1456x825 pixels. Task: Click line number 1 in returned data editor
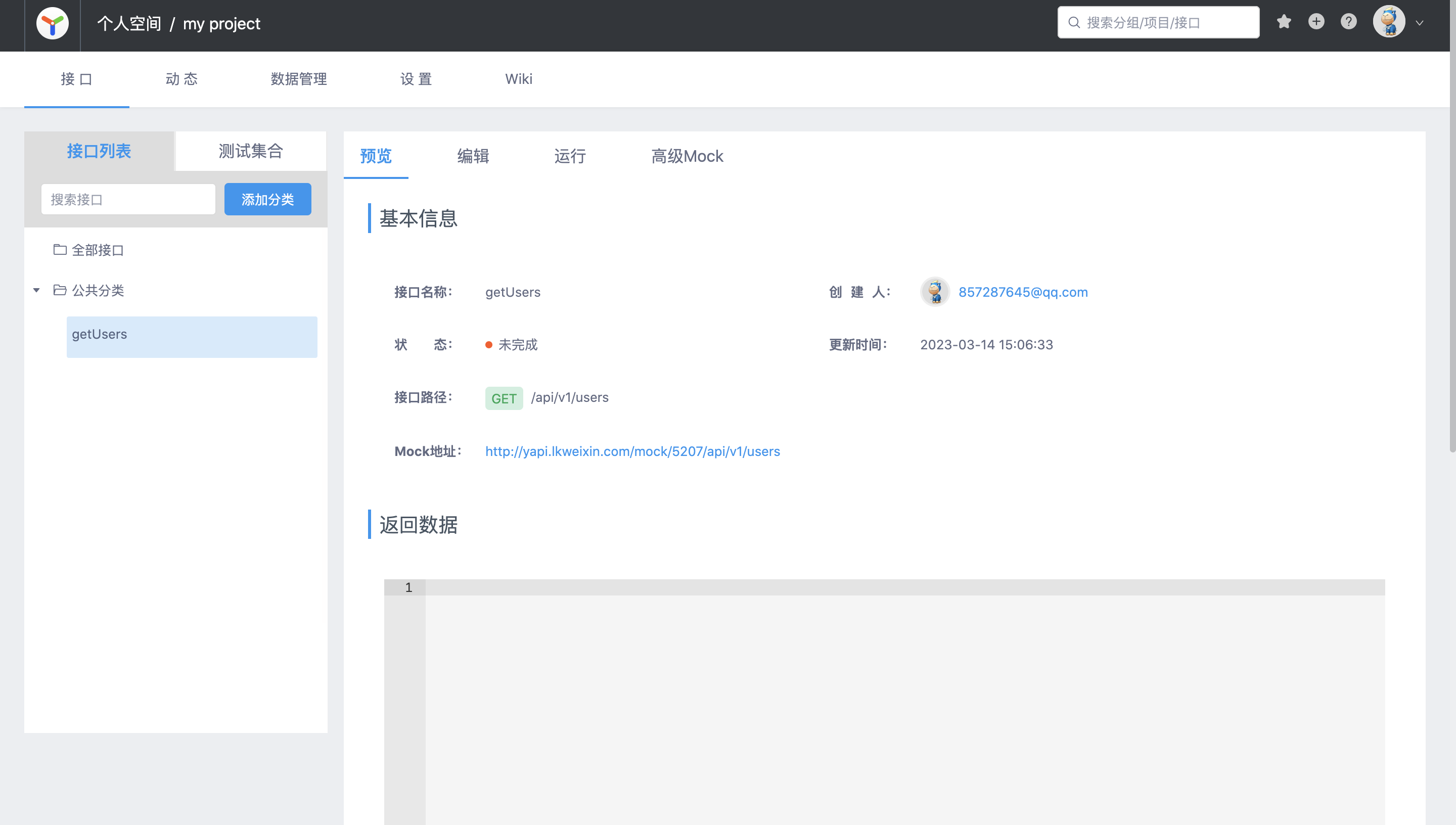(x=408, y=587)
